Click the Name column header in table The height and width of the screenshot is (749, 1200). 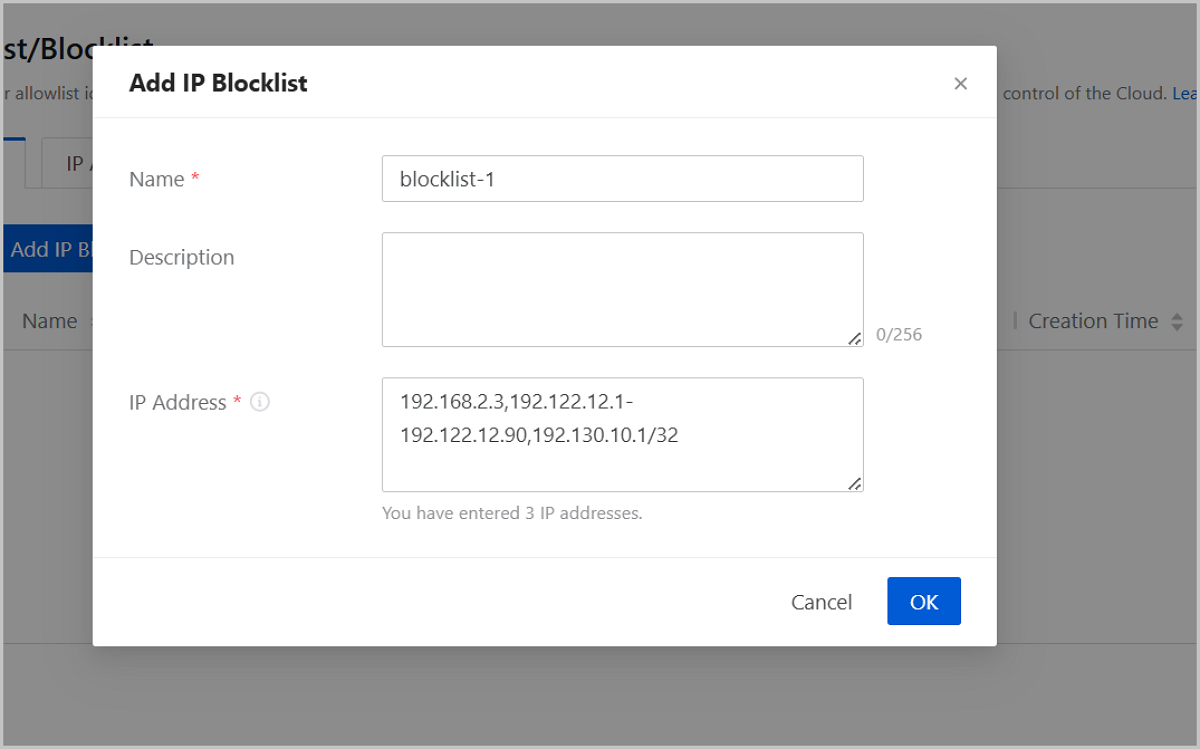(49, 321)
